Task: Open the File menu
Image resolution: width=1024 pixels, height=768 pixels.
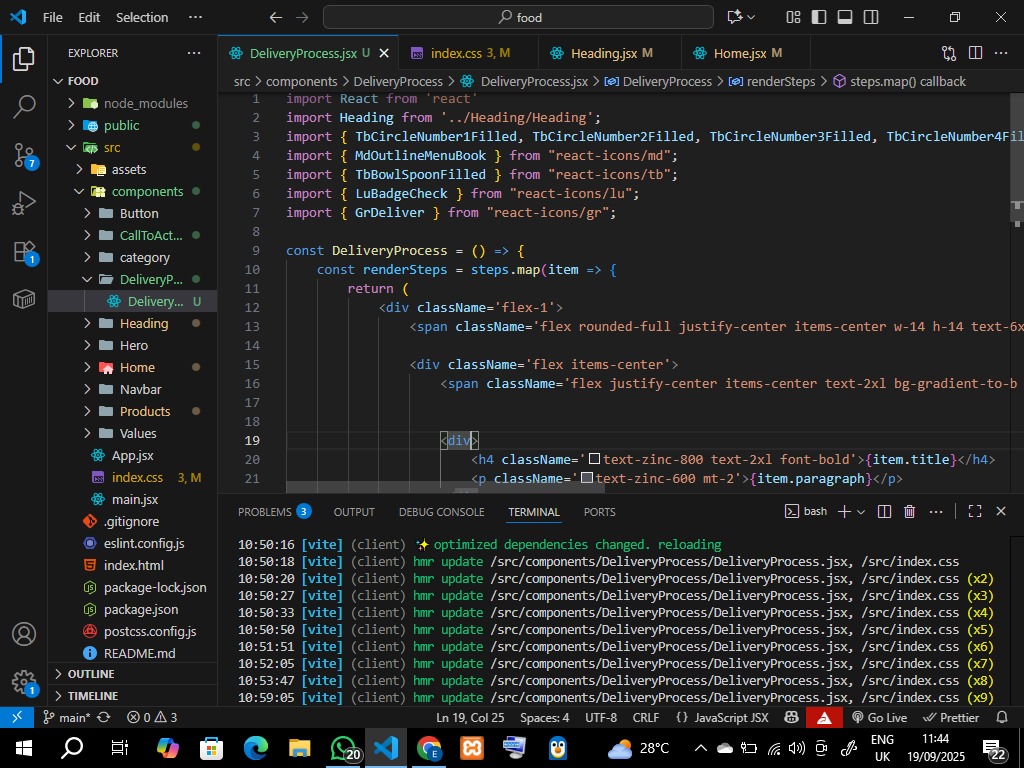Action: click(53, 18)
